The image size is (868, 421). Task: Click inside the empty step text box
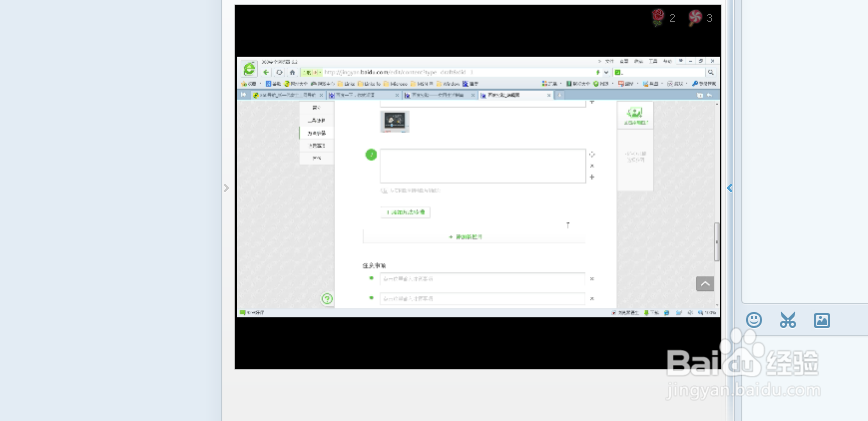pos(483,166)
